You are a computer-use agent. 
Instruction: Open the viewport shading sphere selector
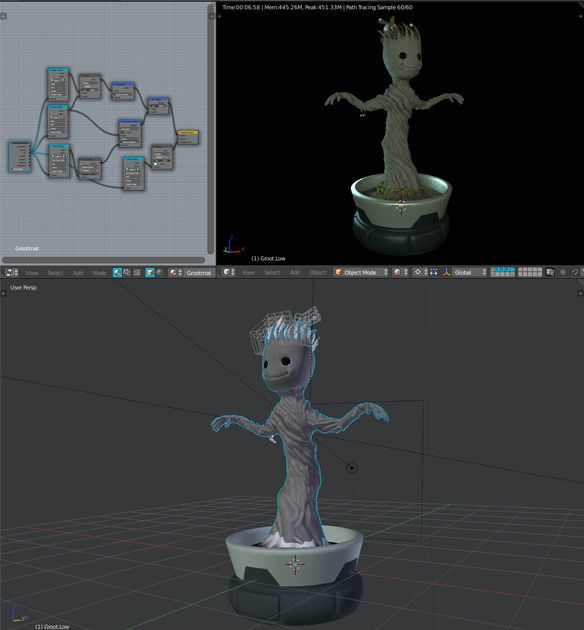400,272
